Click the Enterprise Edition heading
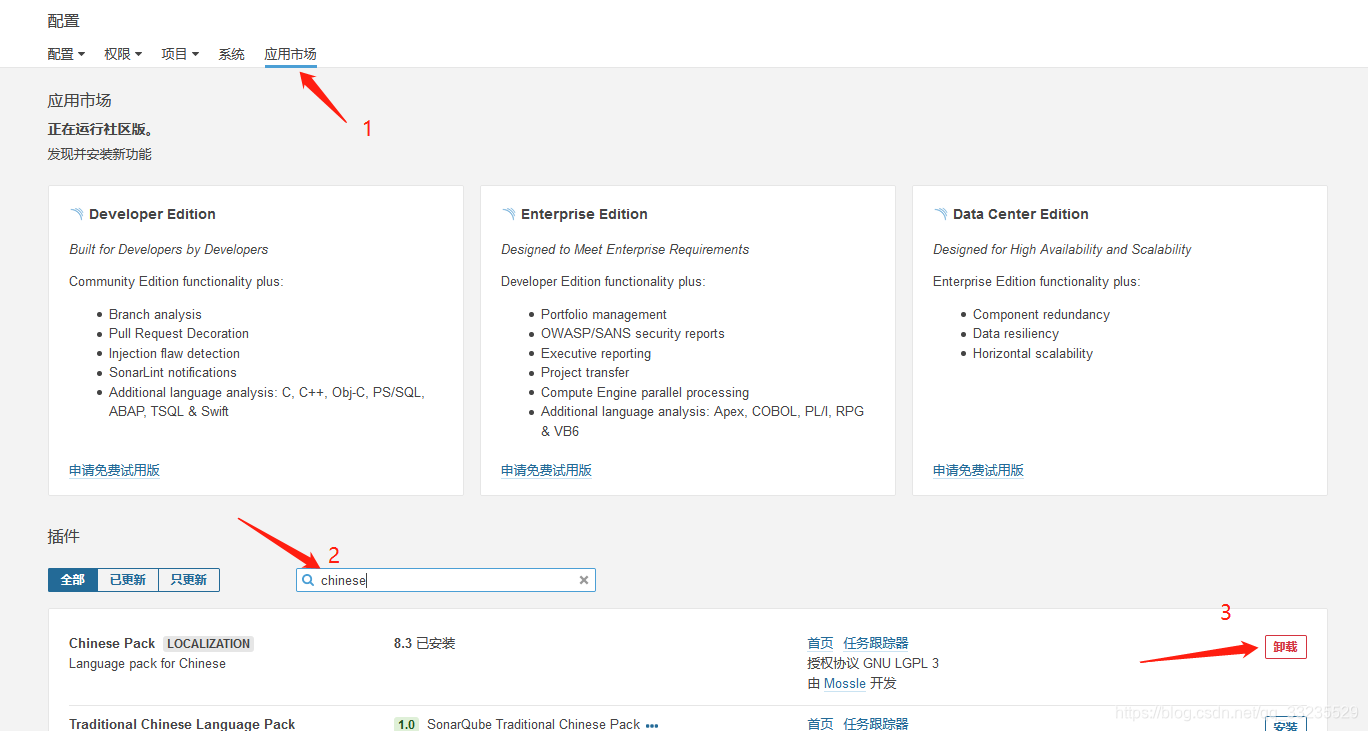Screen dimensions: 1368x731 [584, 214]
